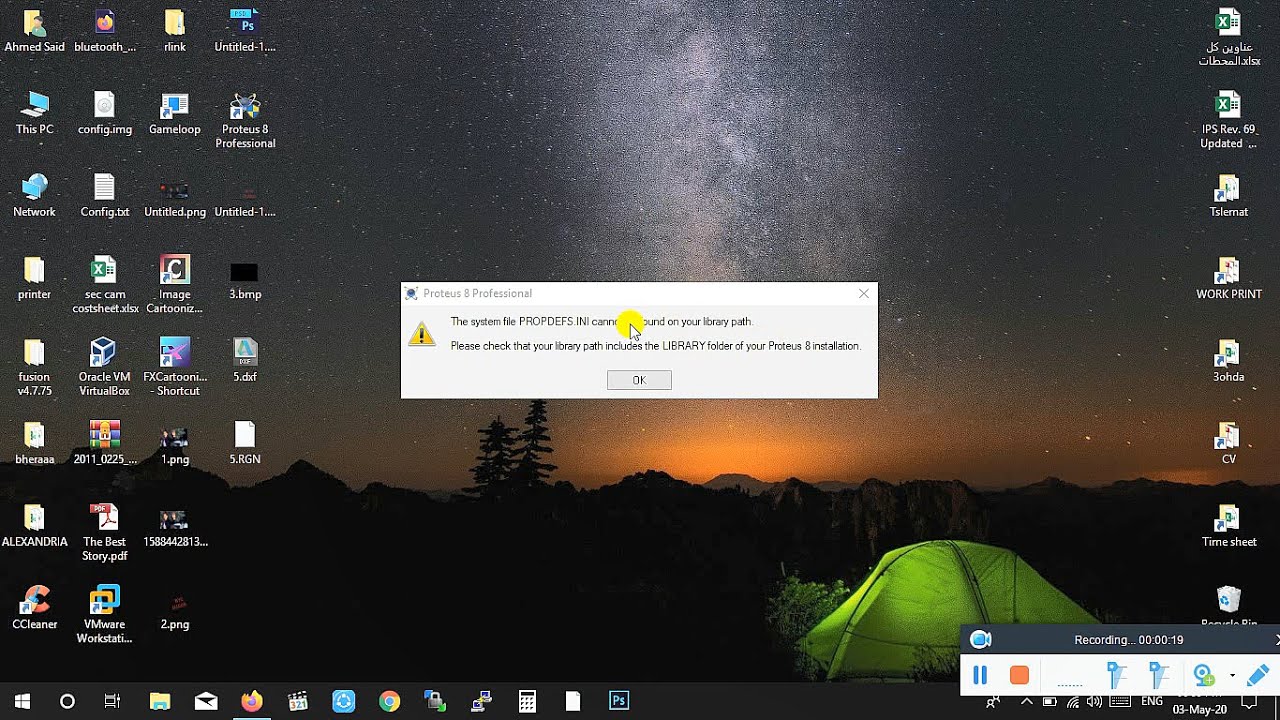Open Calculator from the taskbar

pos(527,701)
